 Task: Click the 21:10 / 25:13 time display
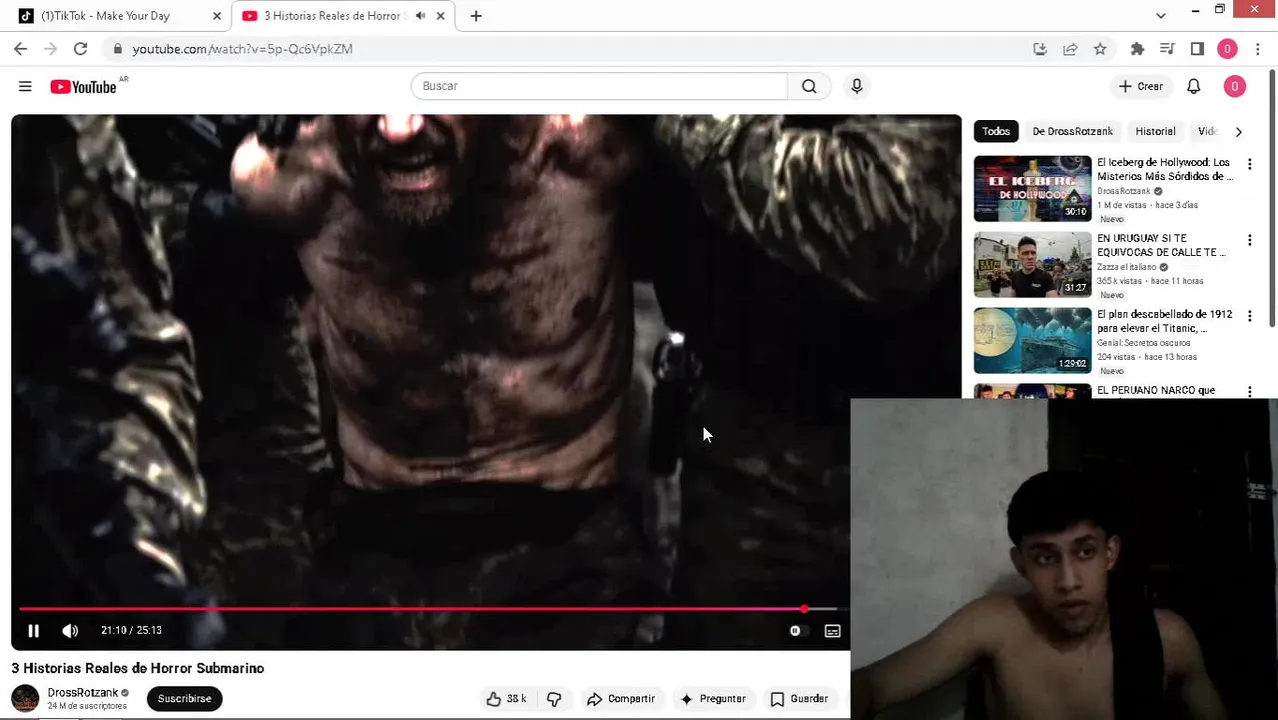[x=131, y=631]
